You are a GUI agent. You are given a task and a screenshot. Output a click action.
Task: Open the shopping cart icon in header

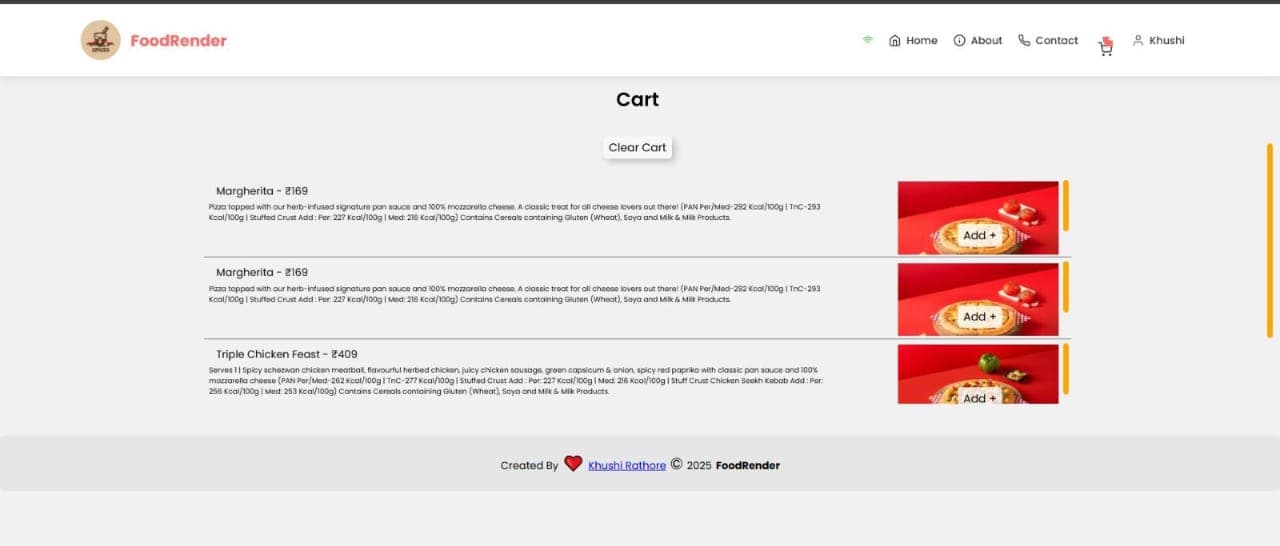1105,46
